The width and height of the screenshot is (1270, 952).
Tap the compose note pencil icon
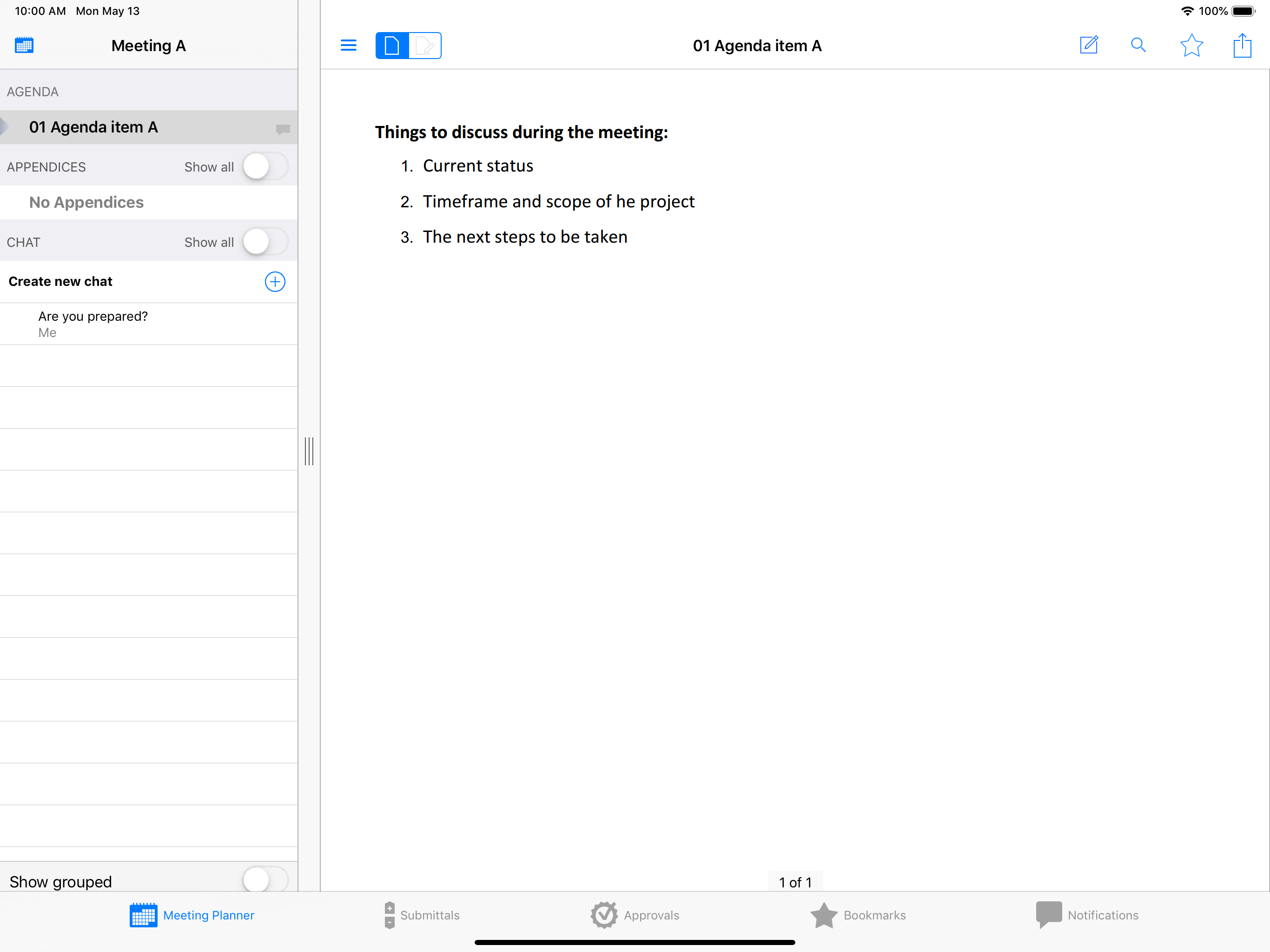(x=1089, y=46)
